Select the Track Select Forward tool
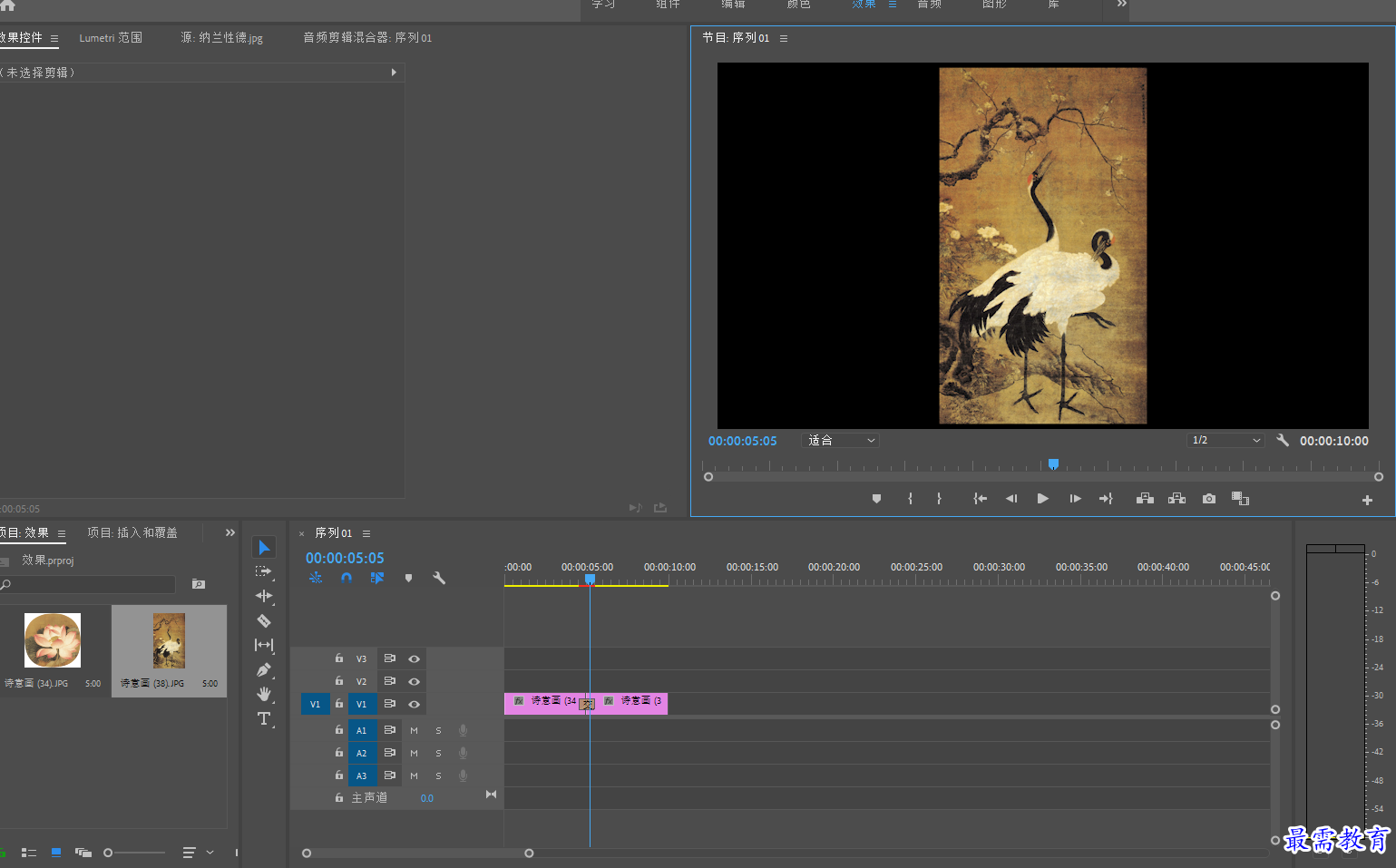This screenshot has width=1396, height=868. click(x=264, y=571)
